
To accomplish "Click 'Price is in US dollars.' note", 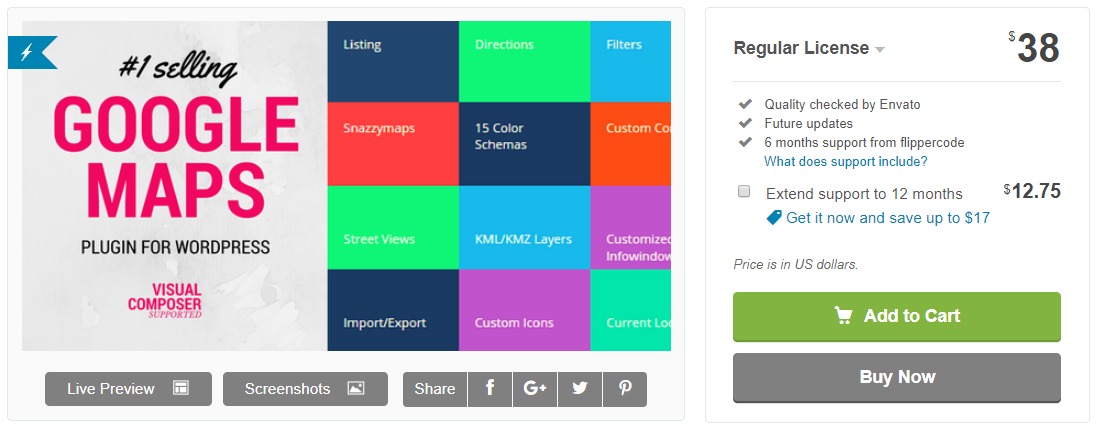I will tap(795, 265).
